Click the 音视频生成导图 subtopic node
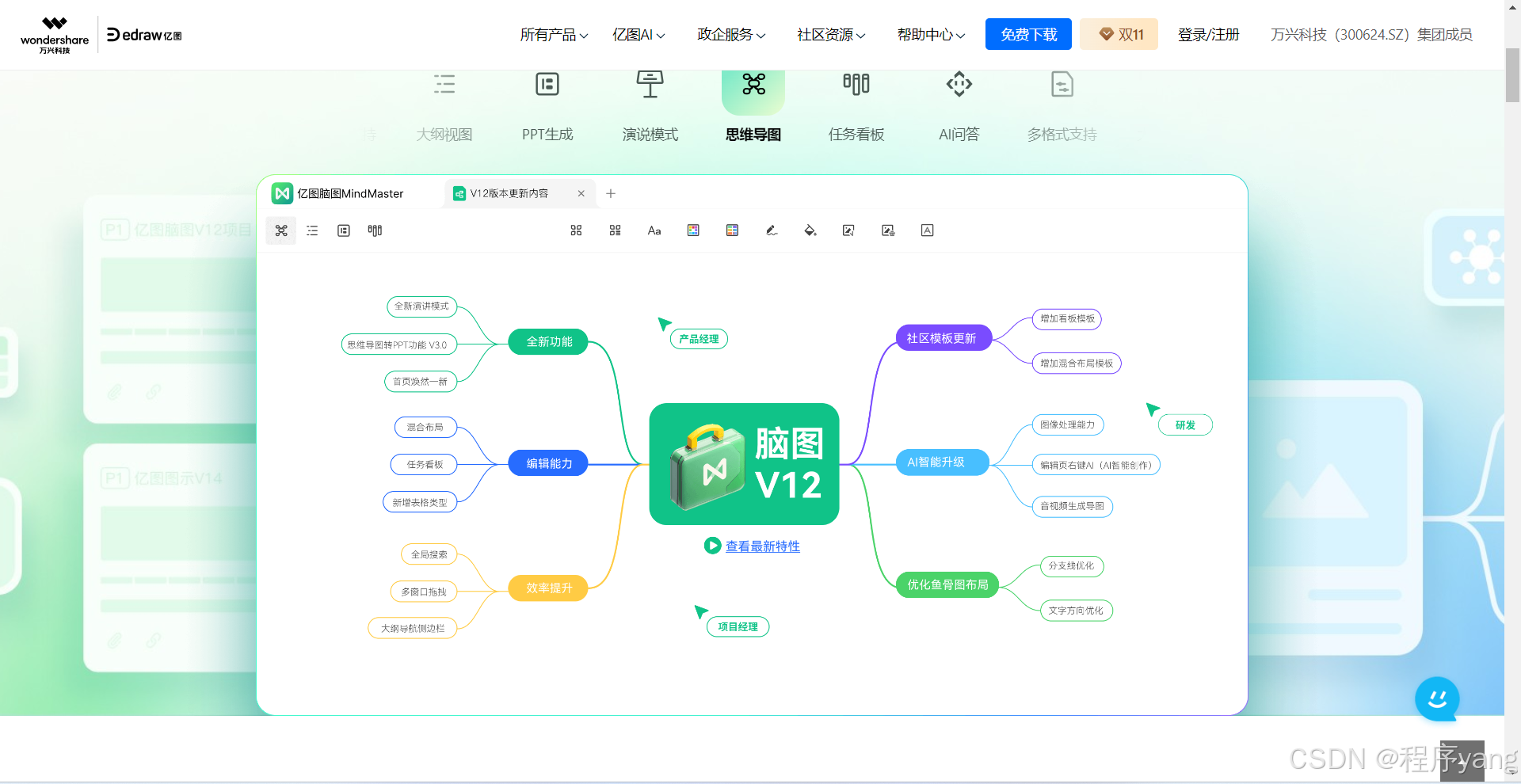Viewport: 1521px width, 784px height. [x=1073, y=506]
